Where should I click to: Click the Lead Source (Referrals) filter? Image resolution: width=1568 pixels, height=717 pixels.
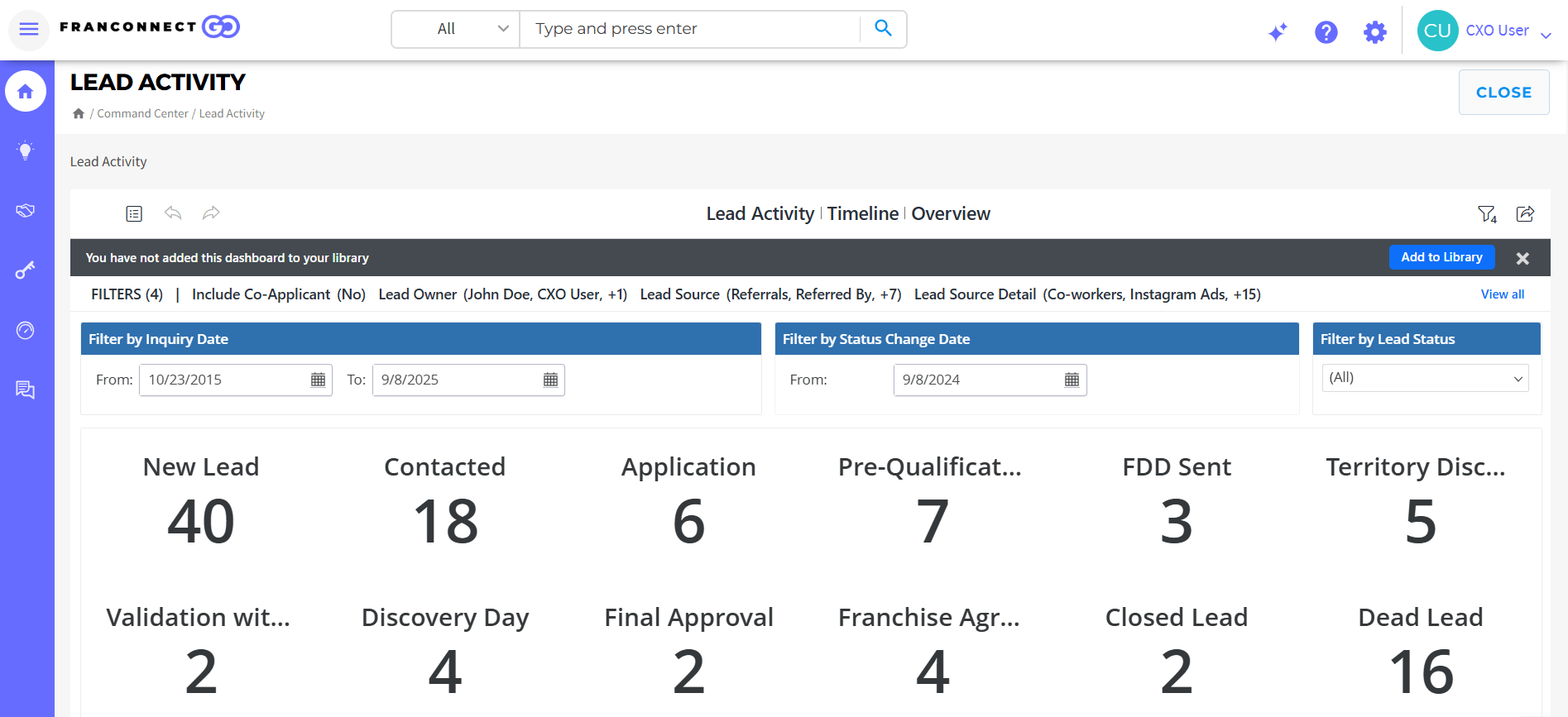click(x=770, y=294)
